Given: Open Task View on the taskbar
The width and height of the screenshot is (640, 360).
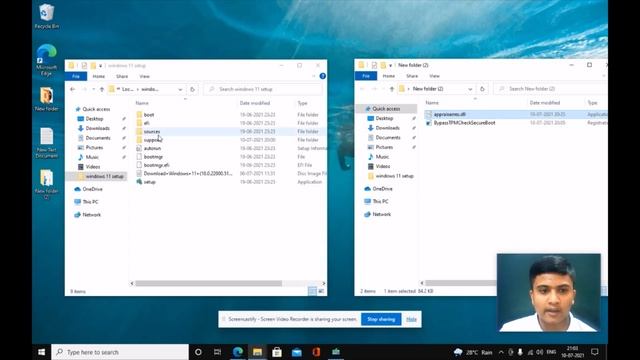Looking at the screenshot, I should click(x=218, y=352).
